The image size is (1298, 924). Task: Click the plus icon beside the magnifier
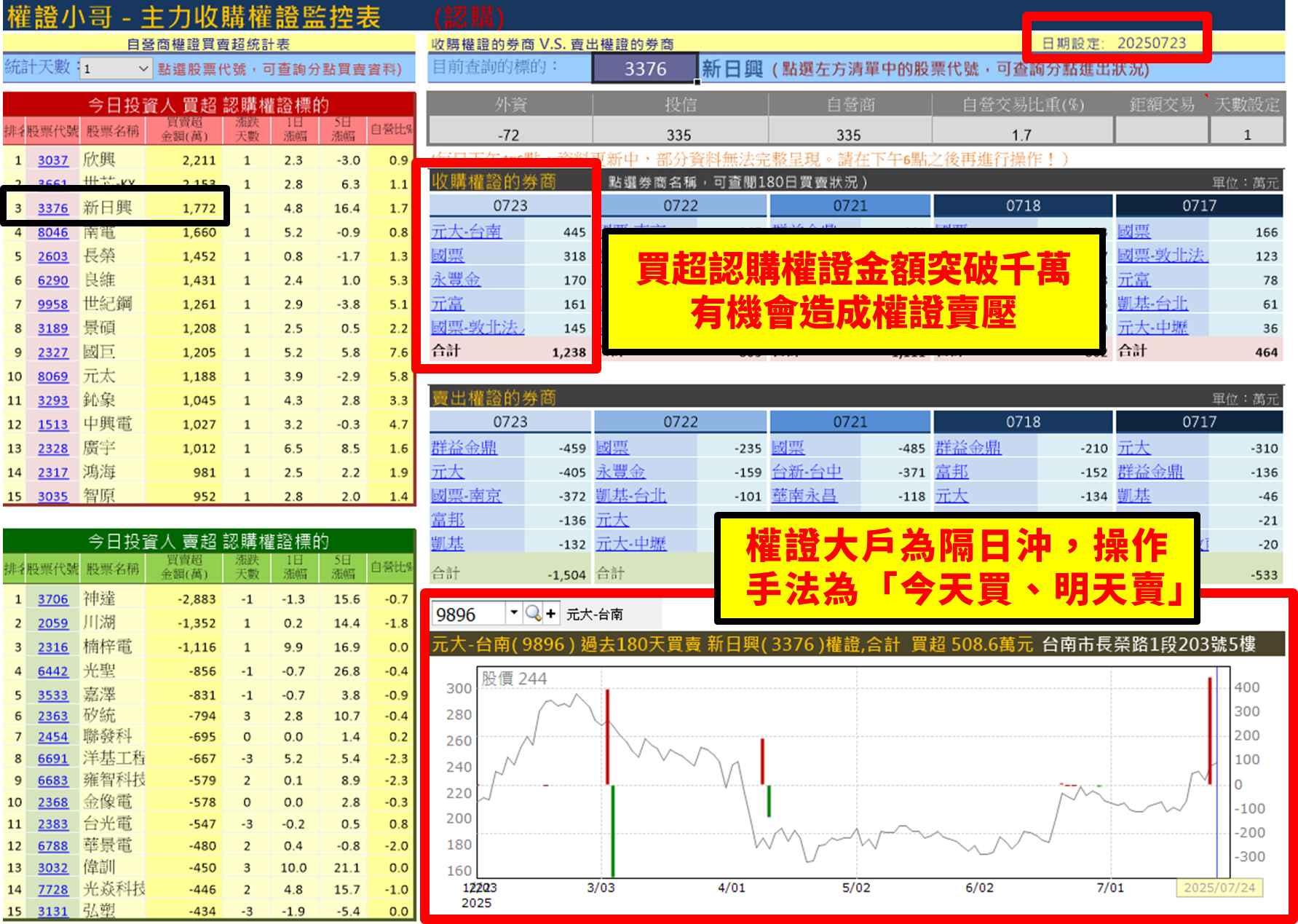551,613
